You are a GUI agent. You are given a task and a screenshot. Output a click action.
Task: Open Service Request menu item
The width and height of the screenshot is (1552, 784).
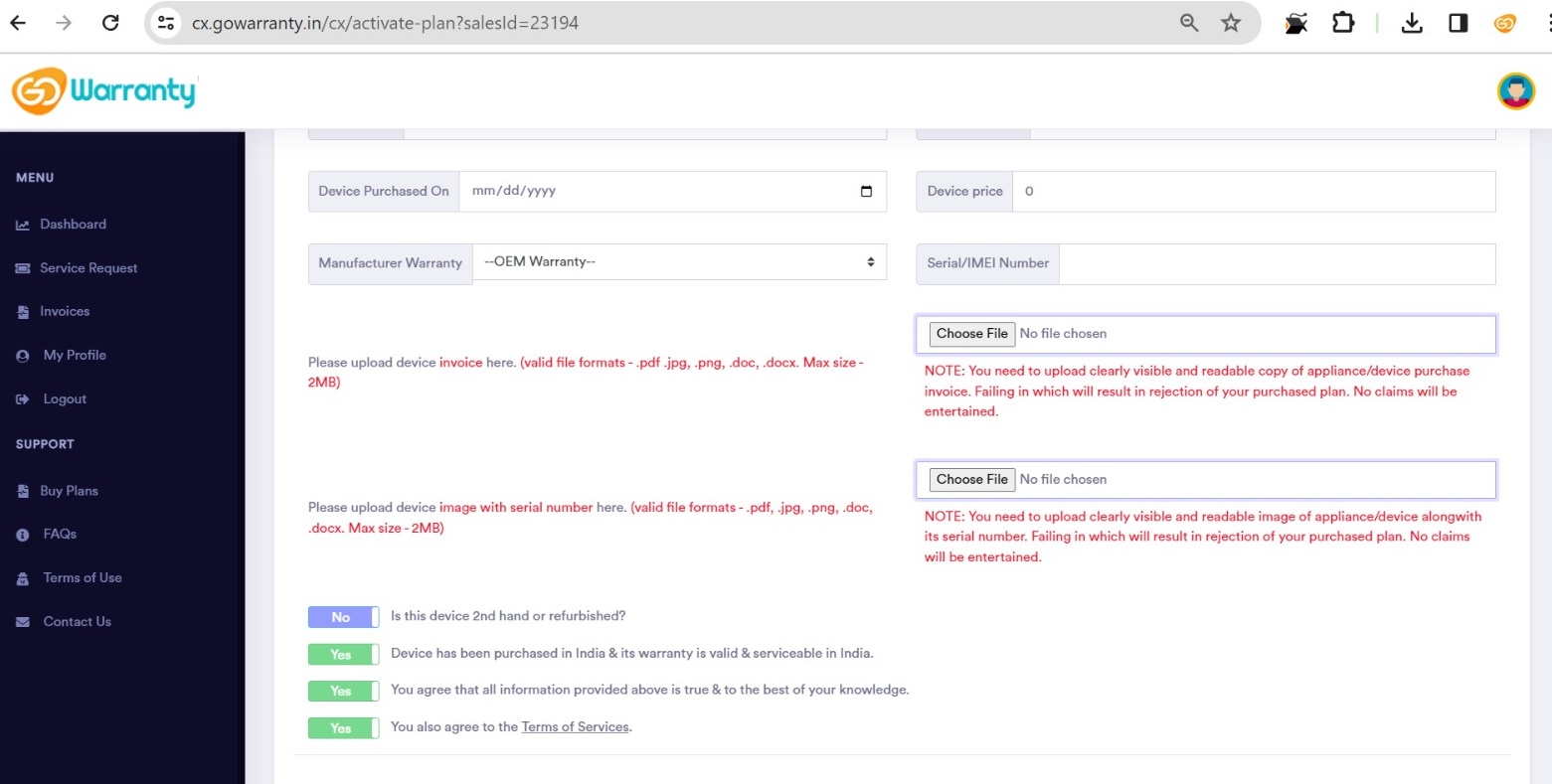pos(88,268)
